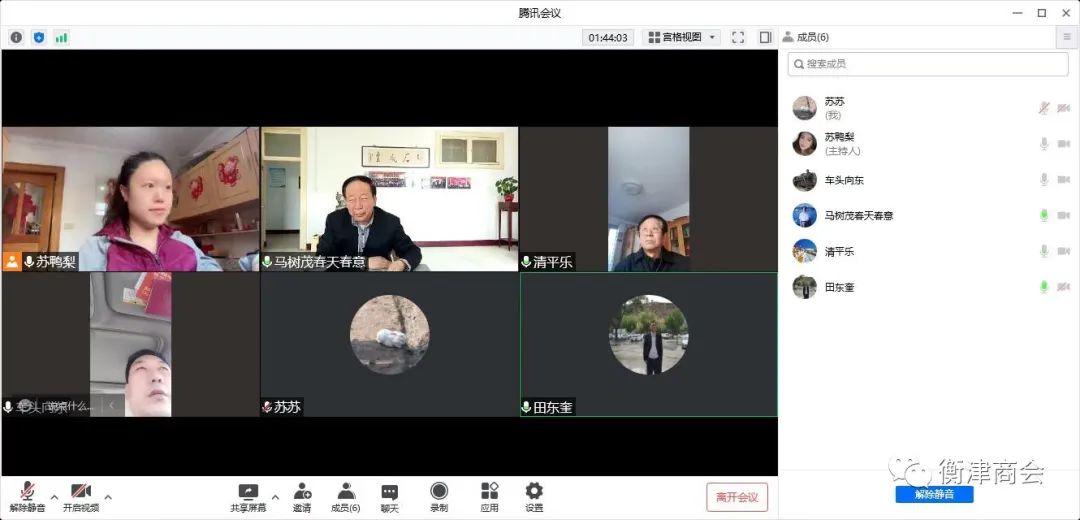Screen dimensions: 1080x520
Task: Open meeting Settings (设置)
Action: tap(534, 496)
